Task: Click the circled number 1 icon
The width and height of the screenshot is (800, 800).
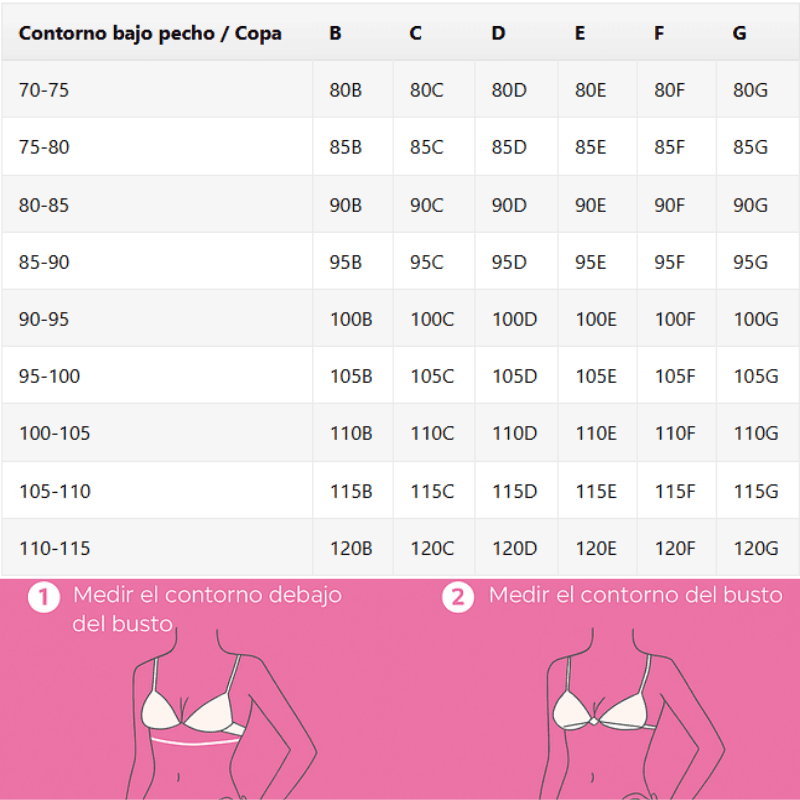Action: tap(44, 597)
